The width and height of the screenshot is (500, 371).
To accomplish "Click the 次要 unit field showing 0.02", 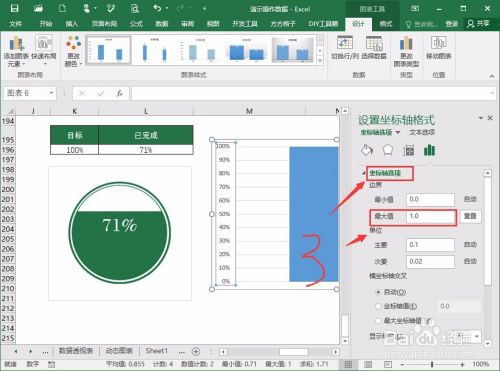I will (430, 261).
